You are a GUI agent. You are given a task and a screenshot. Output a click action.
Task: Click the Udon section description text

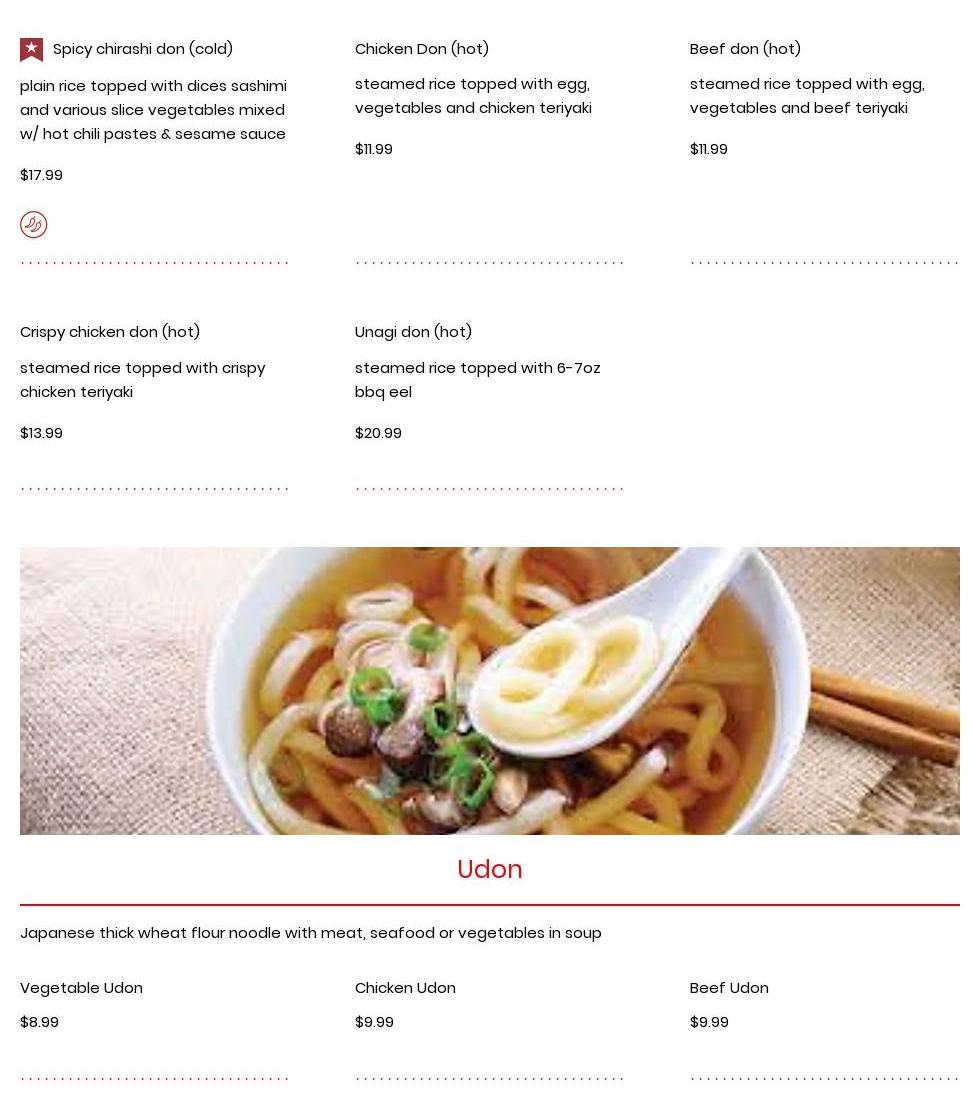point(311,933)
